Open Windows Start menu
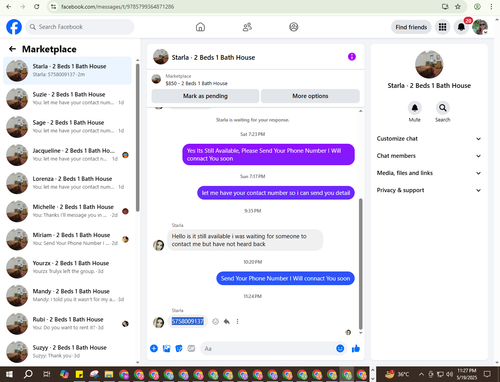The width and height of the screenshot is (500, 382). pos(9,374)
